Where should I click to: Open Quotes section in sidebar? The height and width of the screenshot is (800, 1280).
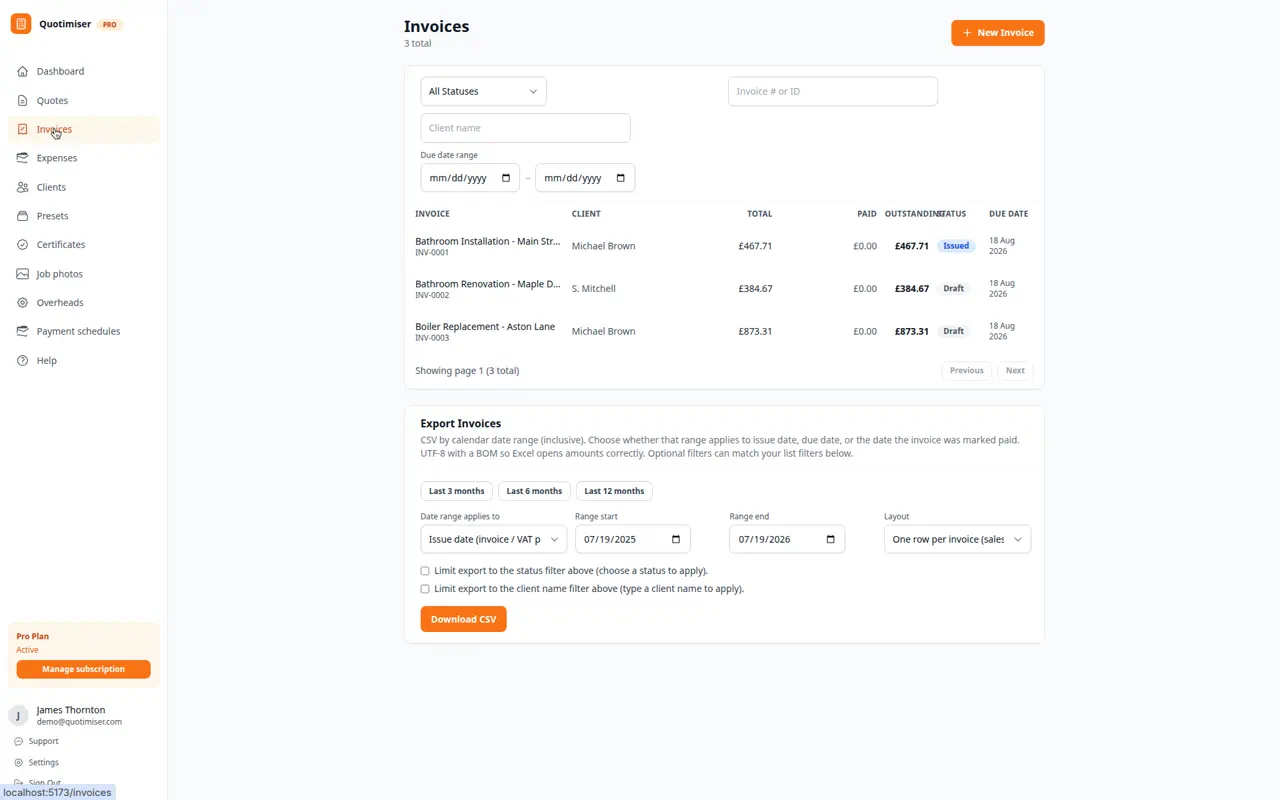click(83, 100)
